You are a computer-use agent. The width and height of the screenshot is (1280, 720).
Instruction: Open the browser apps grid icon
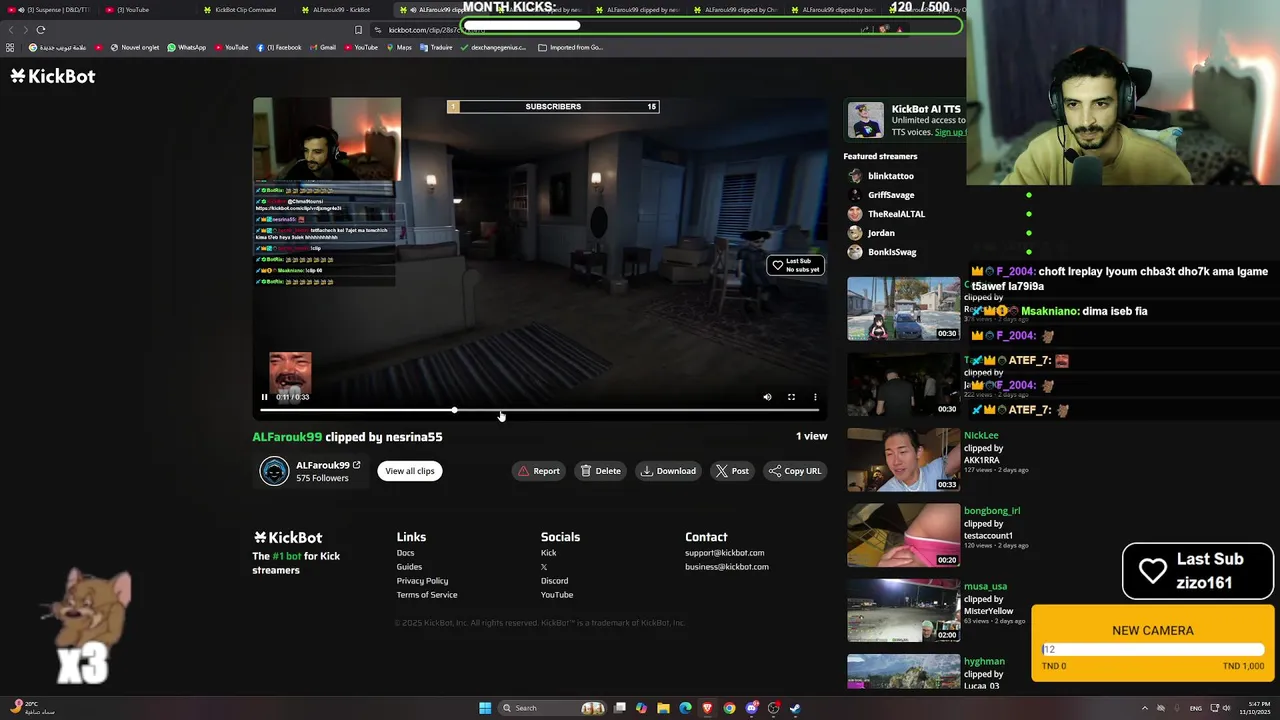[10, 47]
